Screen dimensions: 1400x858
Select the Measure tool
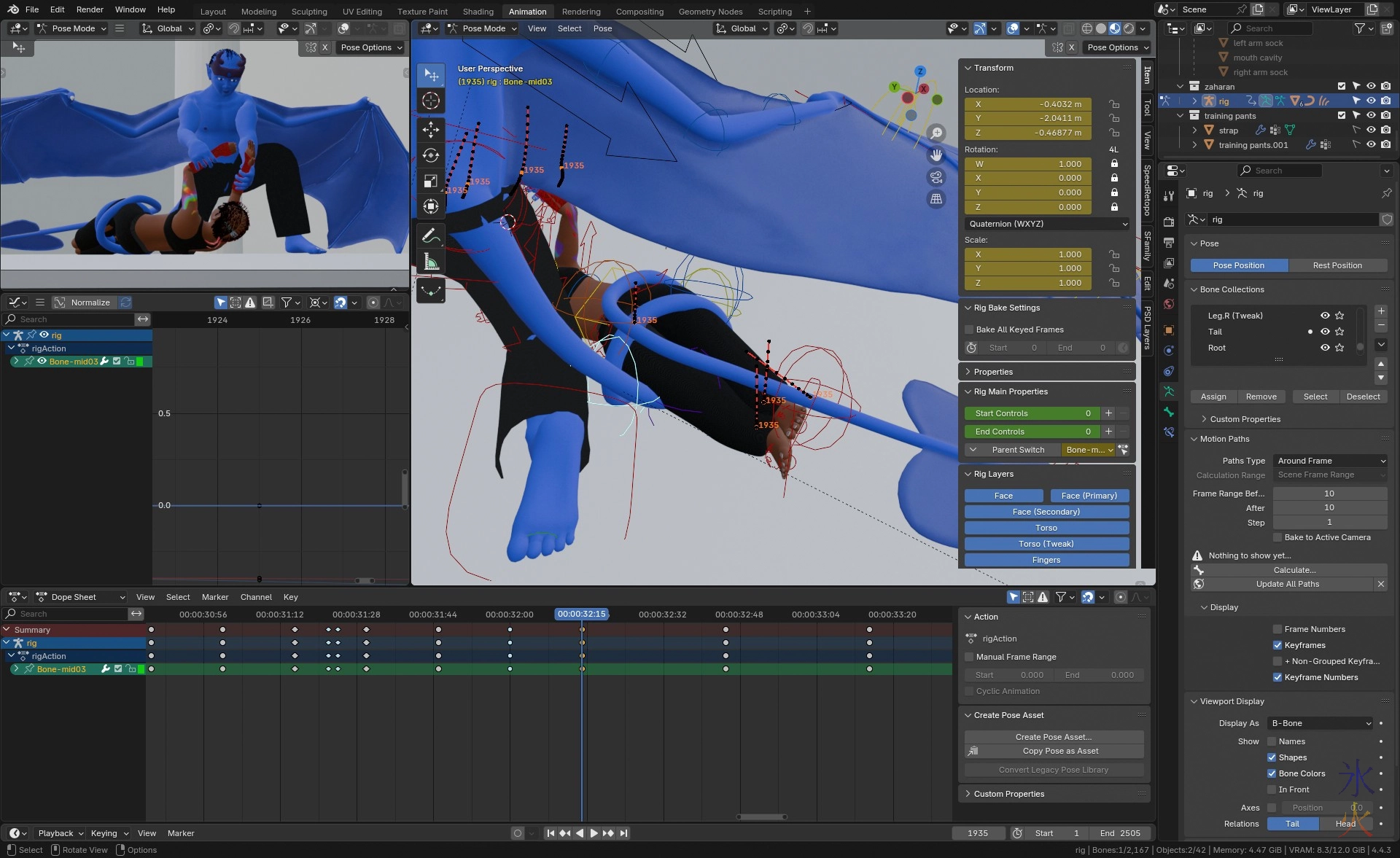pyautogui.click(x=431, y=262)
